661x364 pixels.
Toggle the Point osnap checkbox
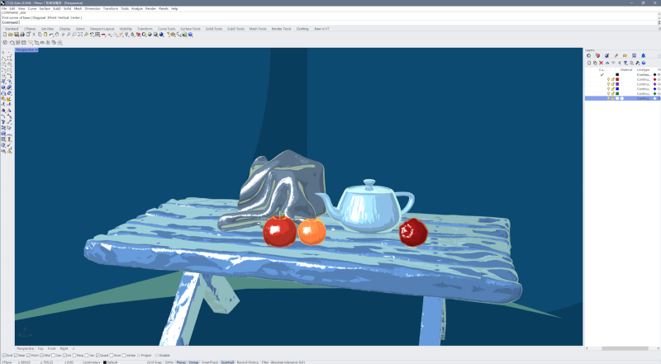28,355
